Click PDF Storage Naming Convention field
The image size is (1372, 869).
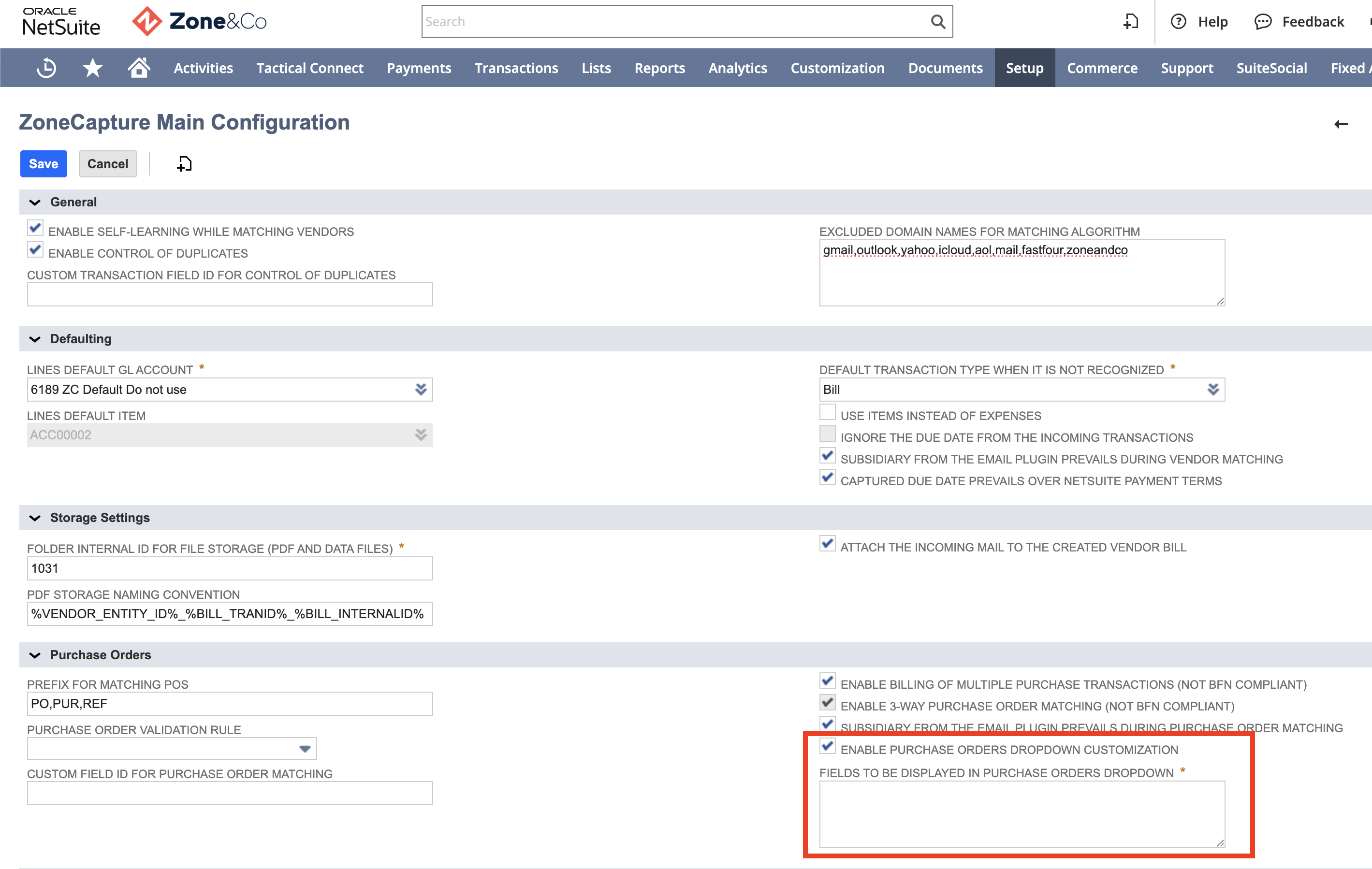pos(230,614)
